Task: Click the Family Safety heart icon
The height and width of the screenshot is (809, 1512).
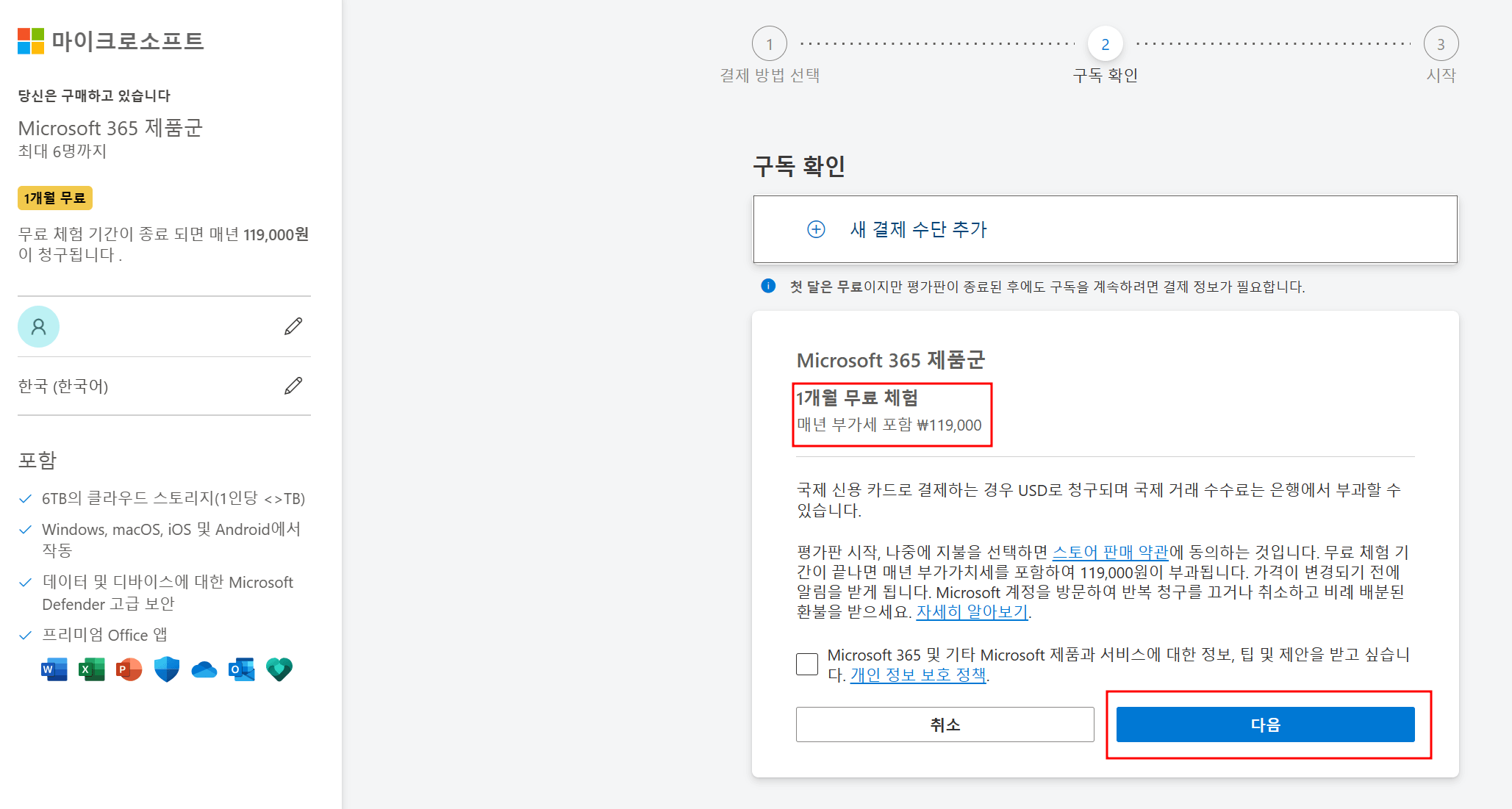Action: [279, 669]
